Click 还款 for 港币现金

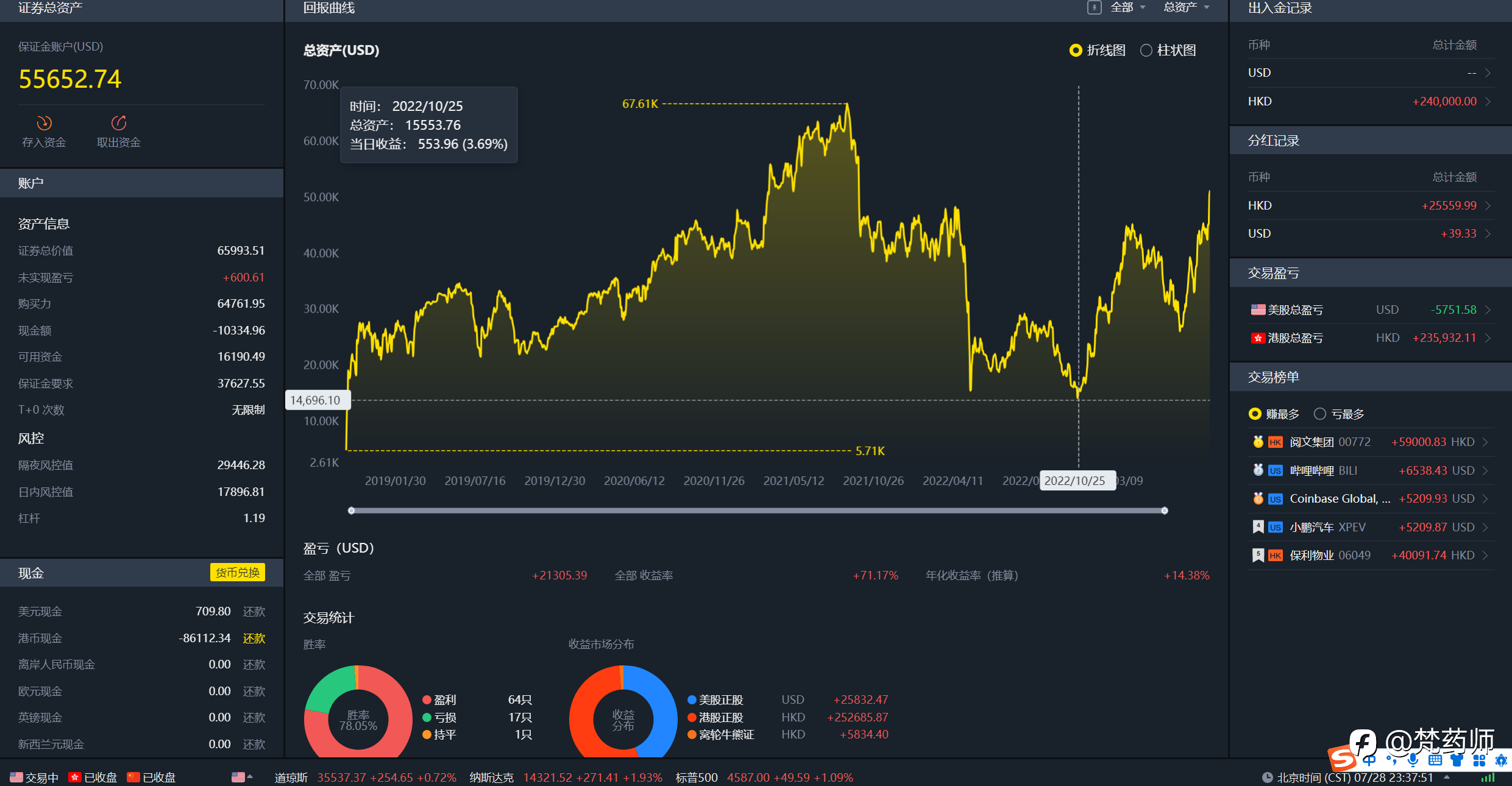click(x=254, y=638)
